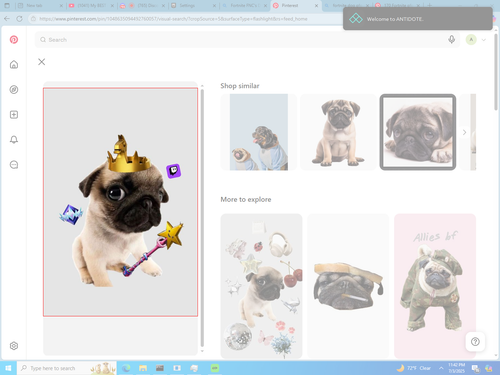
Task: Switch to the Discord browser tab
Action: click(142, 6)
